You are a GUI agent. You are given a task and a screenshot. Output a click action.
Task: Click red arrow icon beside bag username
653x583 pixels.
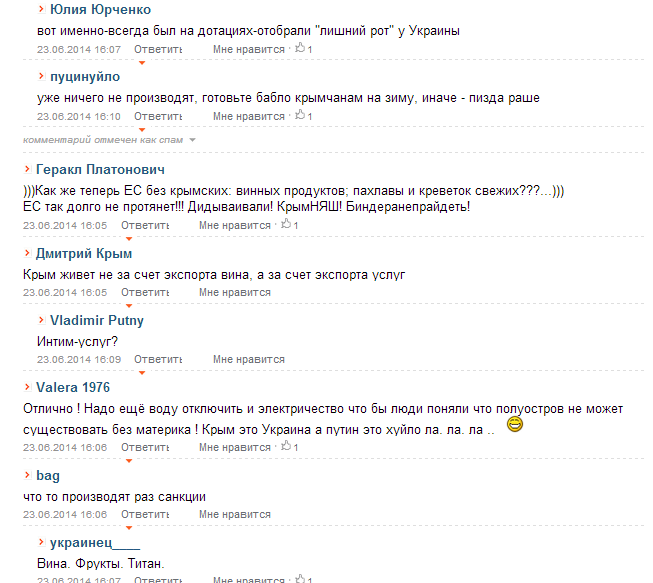coord(27,475)
